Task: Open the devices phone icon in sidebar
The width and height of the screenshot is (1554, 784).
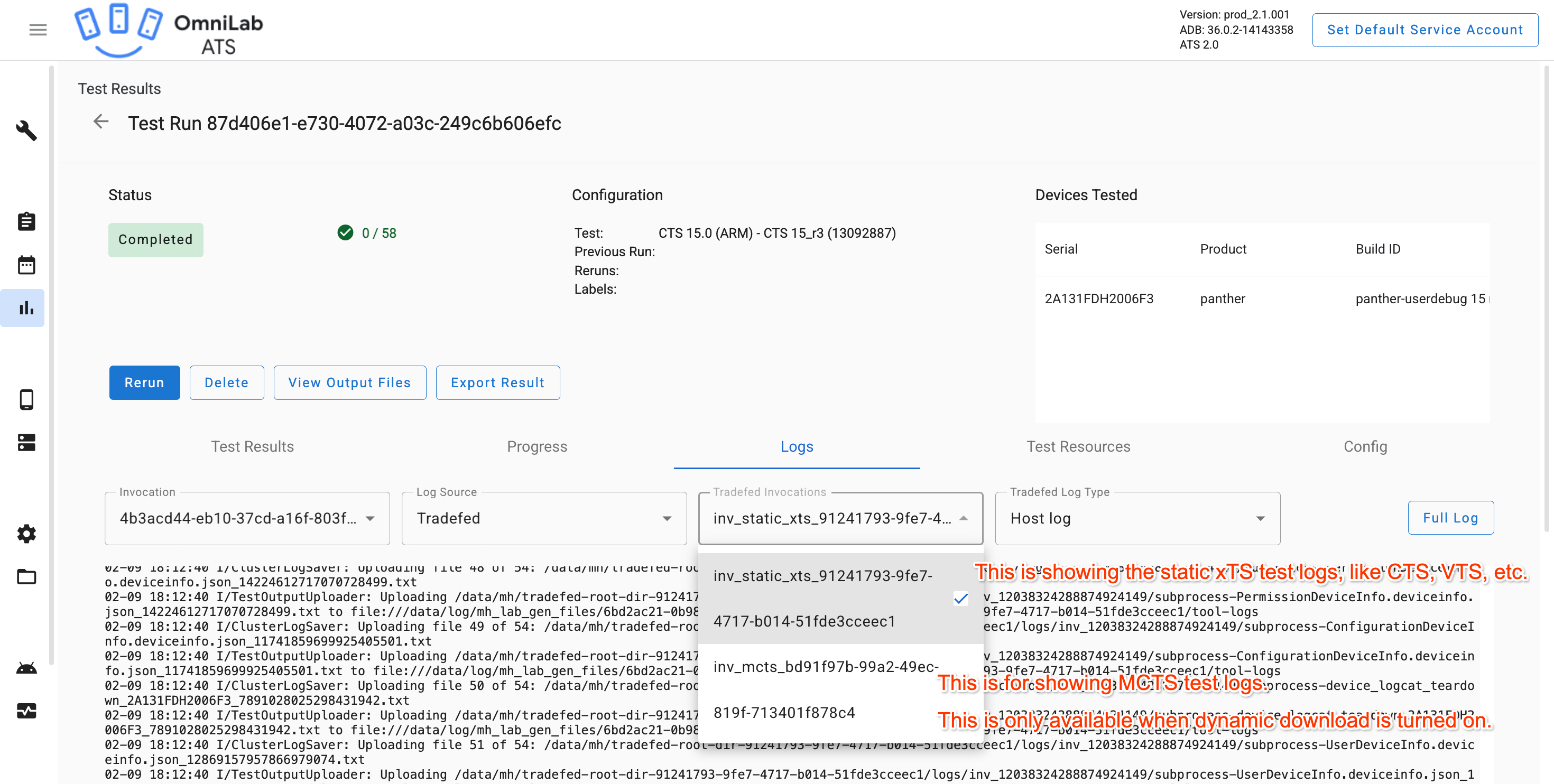Action: (x=26, y=399)
